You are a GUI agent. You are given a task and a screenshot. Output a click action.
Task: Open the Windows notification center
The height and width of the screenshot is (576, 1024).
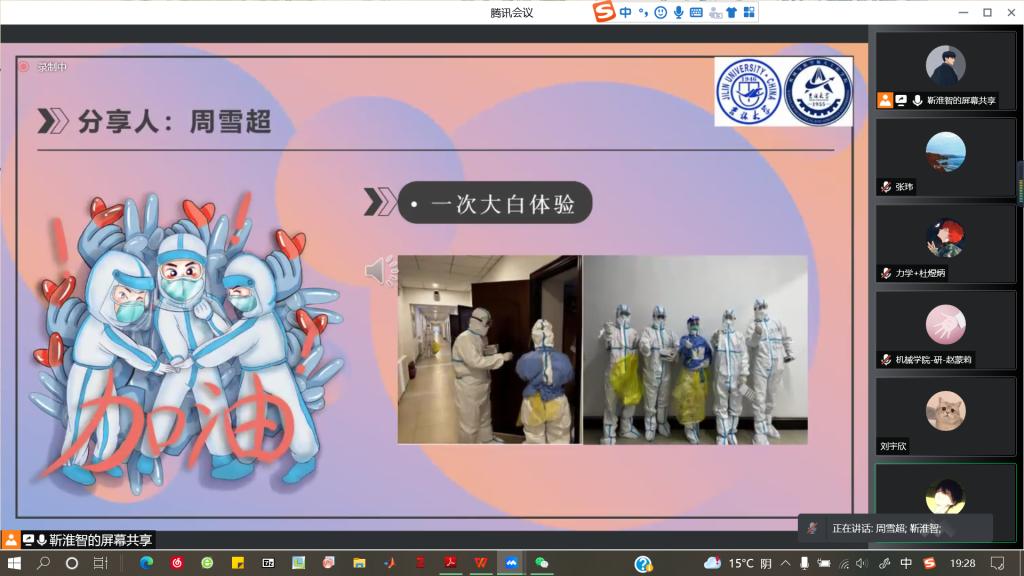pyautogui.click(x=997, y=563)
